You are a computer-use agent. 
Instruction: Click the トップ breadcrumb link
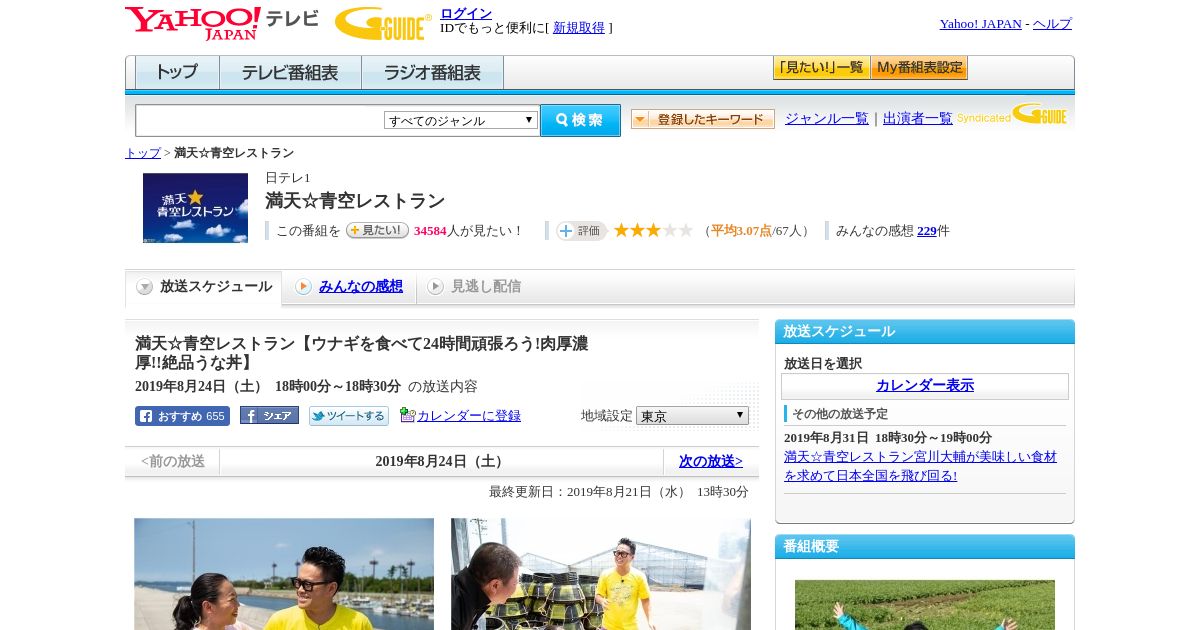tap(143, 153)
